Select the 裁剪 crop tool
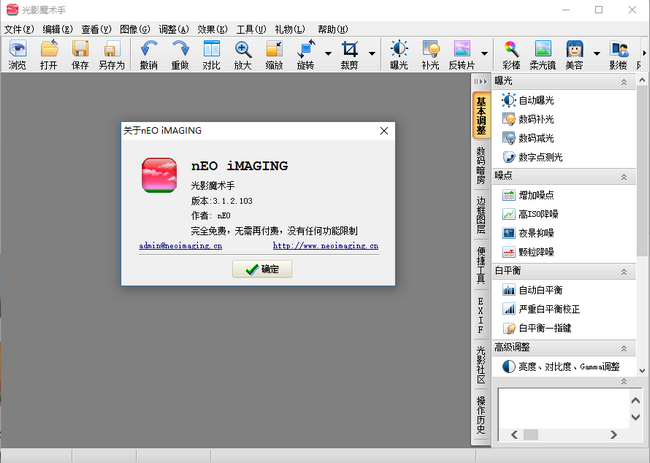 coord(349,55)
